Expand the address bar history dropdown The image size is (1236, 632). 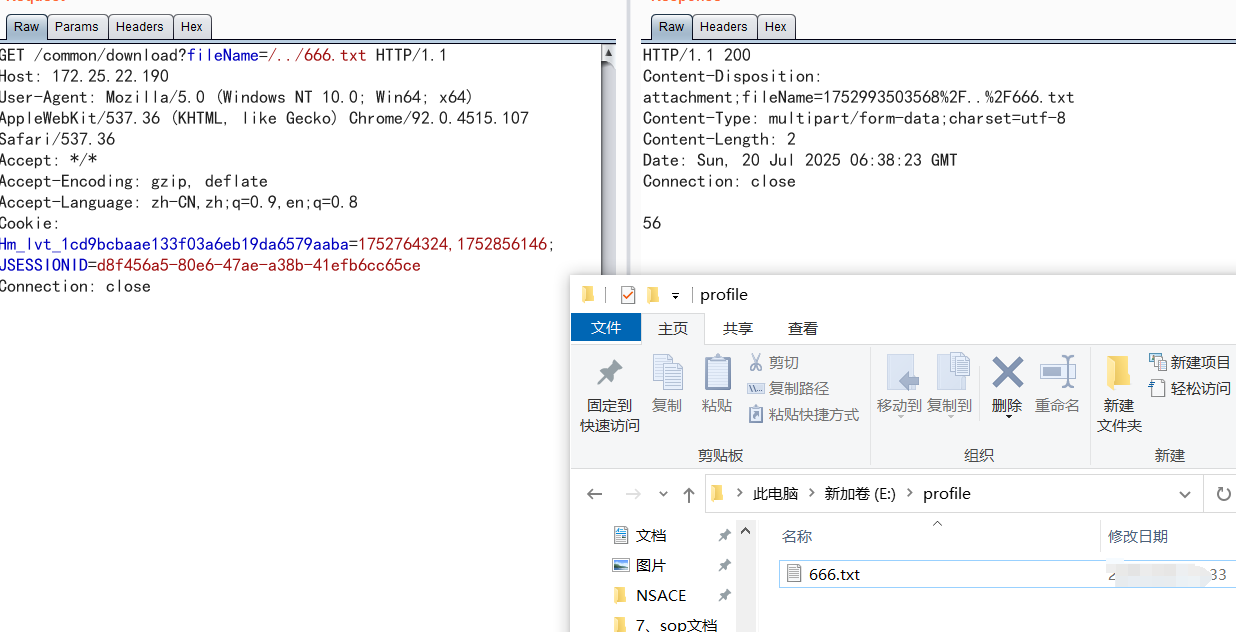1186,494
